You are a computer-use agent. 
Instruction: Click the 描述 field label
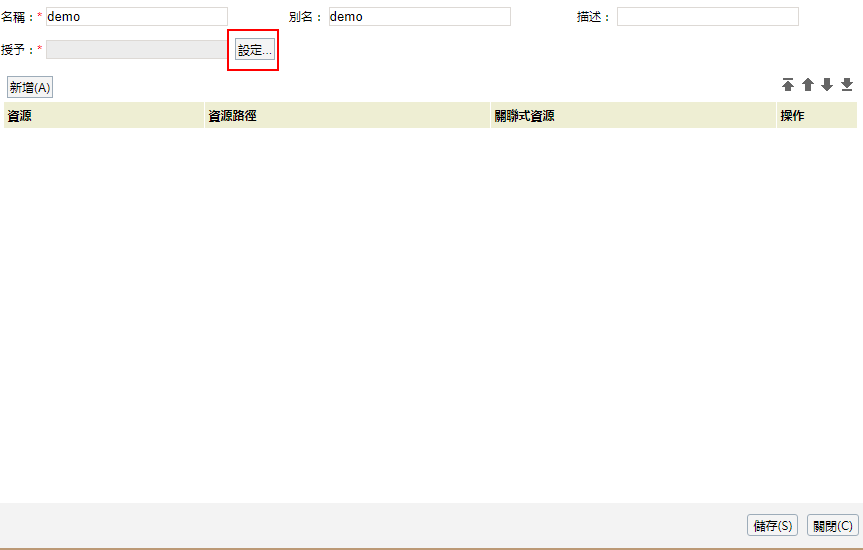pyautogui.click(x=590, y=17)
